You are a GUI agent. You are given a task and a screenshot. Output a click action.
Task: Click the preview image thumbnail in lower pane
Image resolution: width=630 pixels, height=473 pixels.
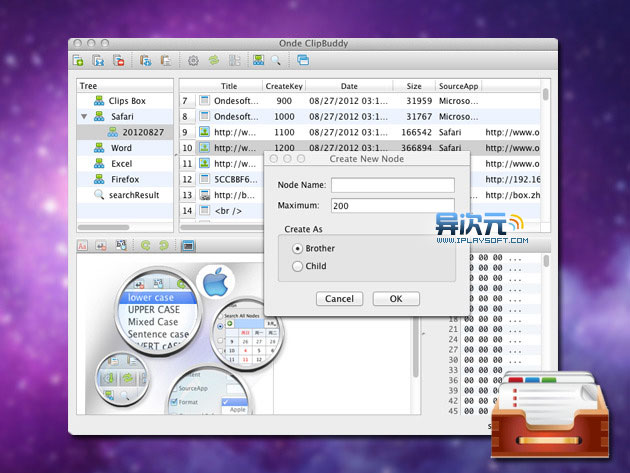click(179, 338)
